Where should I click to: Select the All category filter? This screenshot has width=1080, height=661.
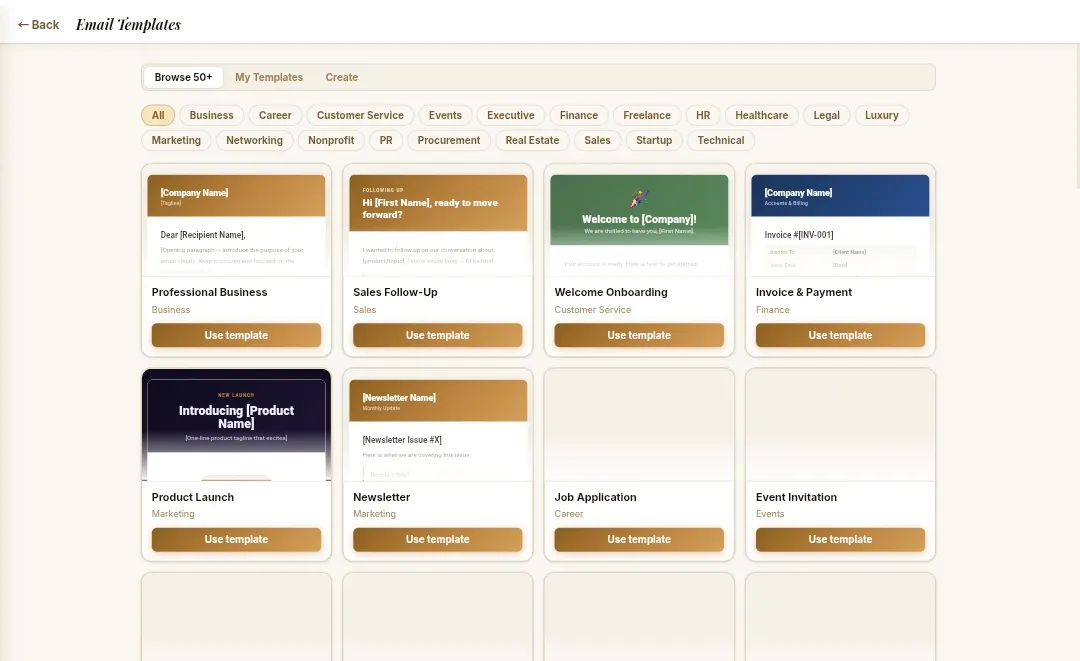point(158,115)
